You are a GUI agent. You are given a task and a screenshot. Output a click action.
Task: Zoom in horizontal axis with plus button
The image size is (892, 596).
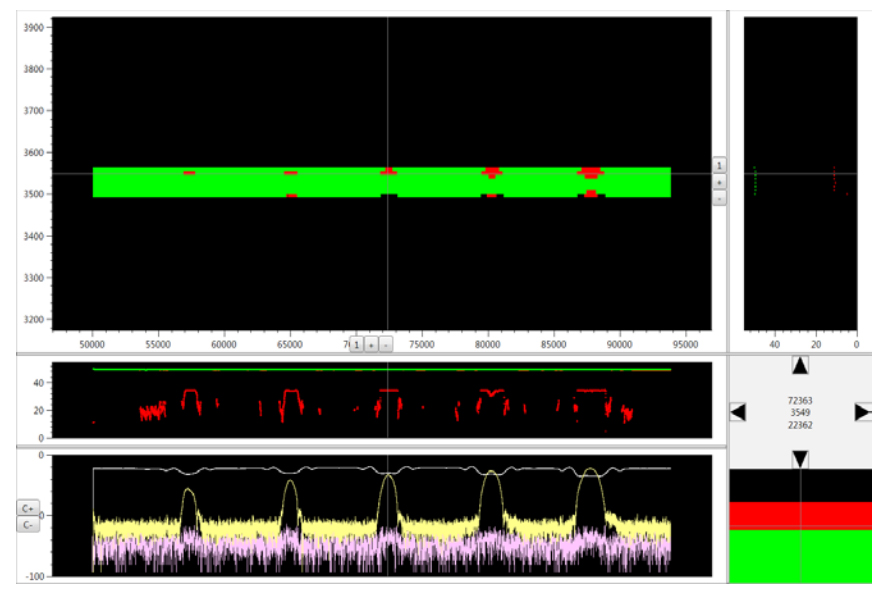click(371, 344)
